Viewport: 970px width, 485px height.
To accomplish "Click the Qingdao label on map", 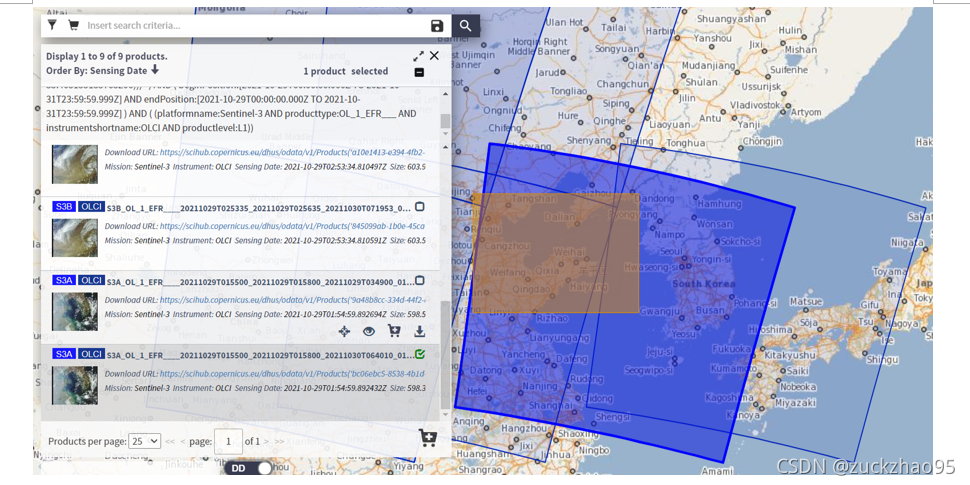I will tap(532, 288).
